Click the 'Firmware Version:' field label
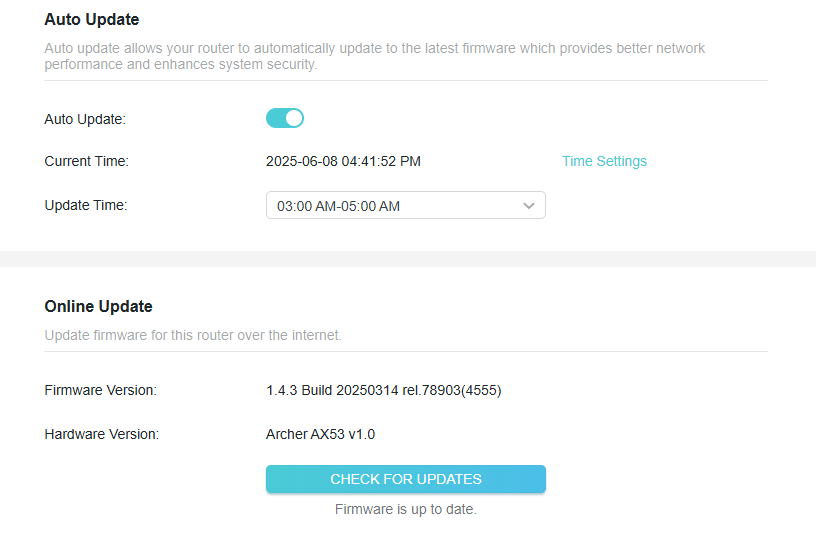 click(100, 390)
